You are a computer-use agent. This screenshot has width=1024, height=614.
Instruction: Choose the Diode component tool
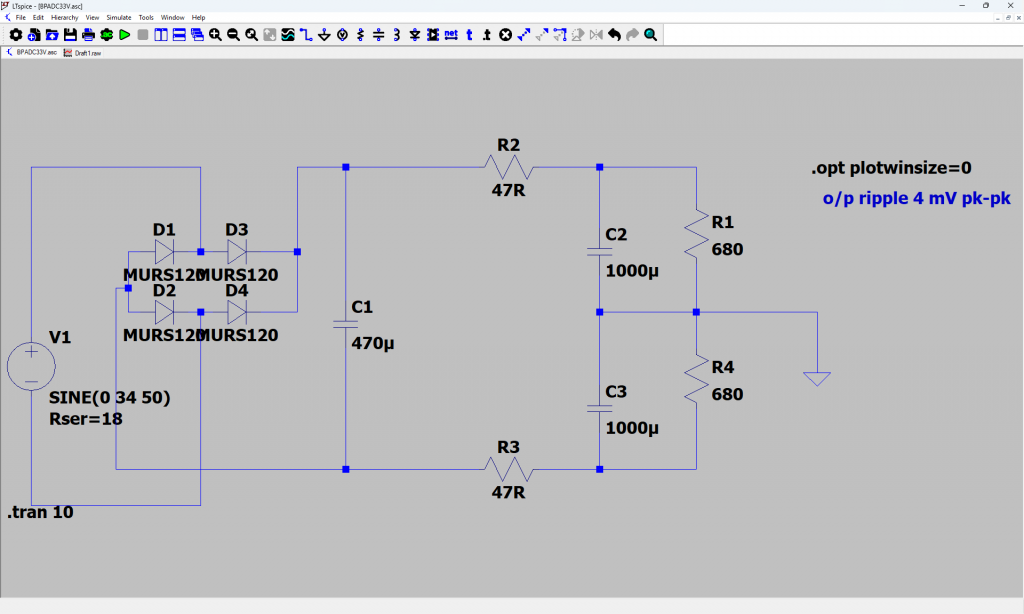click(415, 35)
